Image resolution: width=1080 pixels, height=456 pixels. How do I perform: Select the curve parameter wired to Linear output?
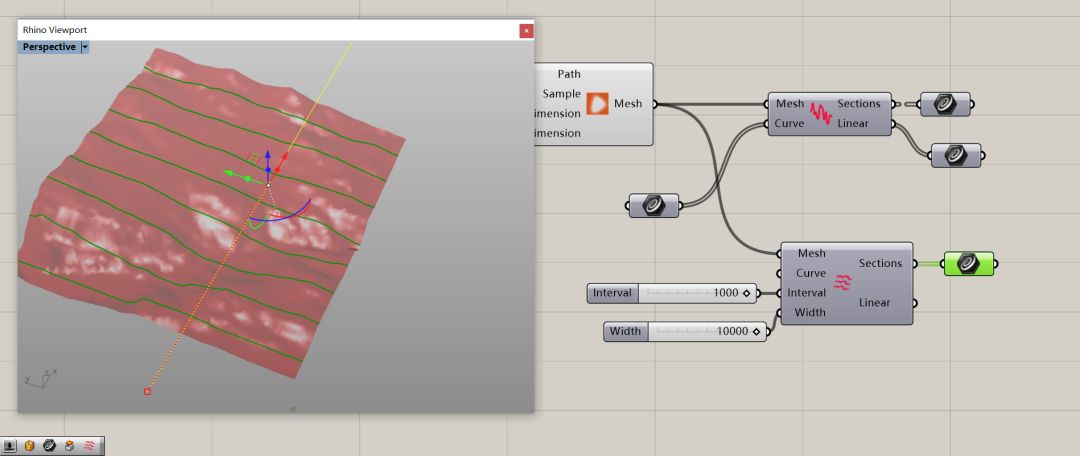tap(955, 154)
